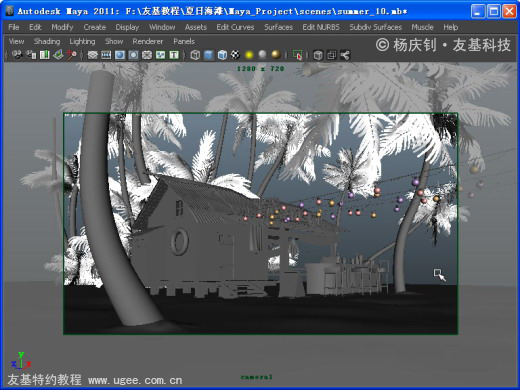The height and width of the screenshot is (390, 520).
Task: Expand the Panels dropdown menu
Action: (x=184, y=41)
